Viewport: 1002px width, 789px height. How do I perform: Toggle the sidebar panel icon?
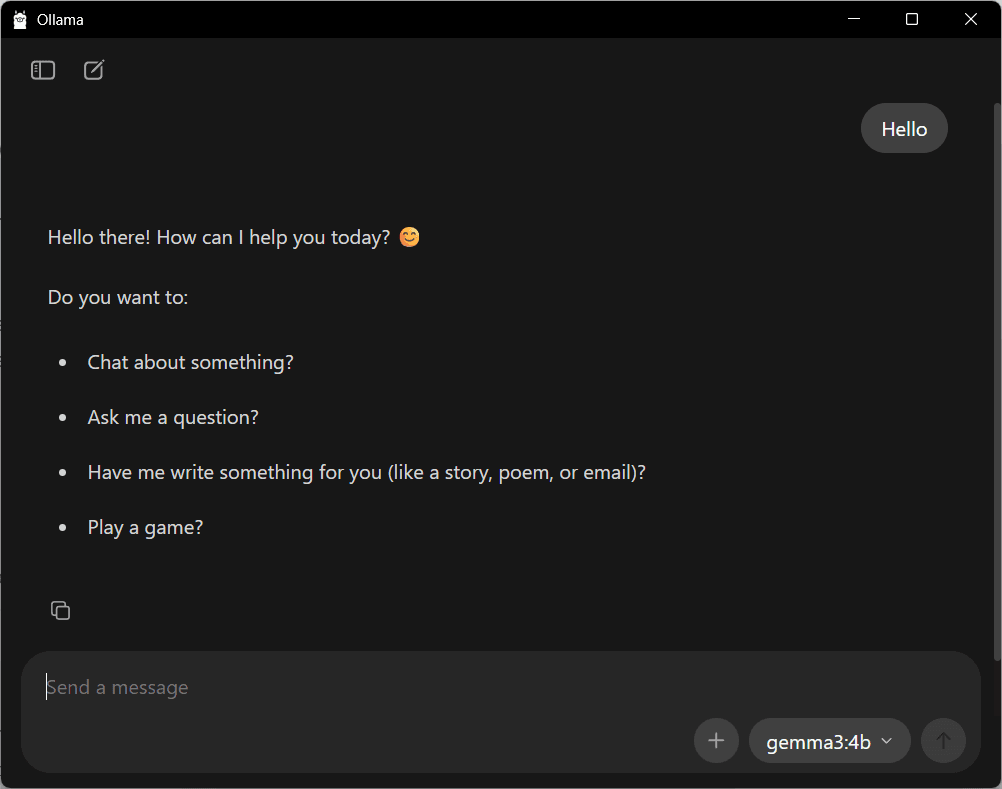tap(43, 70)
